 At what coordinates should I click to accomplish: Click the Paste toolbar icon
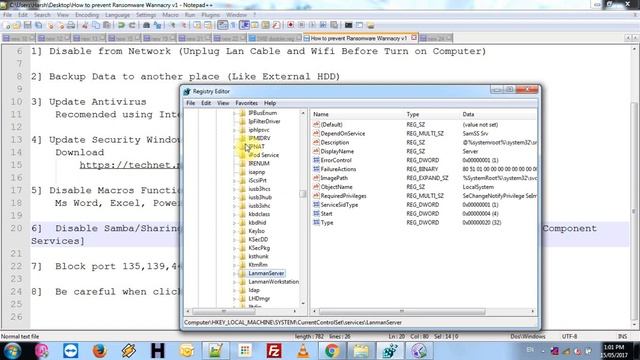click(x=107, y=25)
